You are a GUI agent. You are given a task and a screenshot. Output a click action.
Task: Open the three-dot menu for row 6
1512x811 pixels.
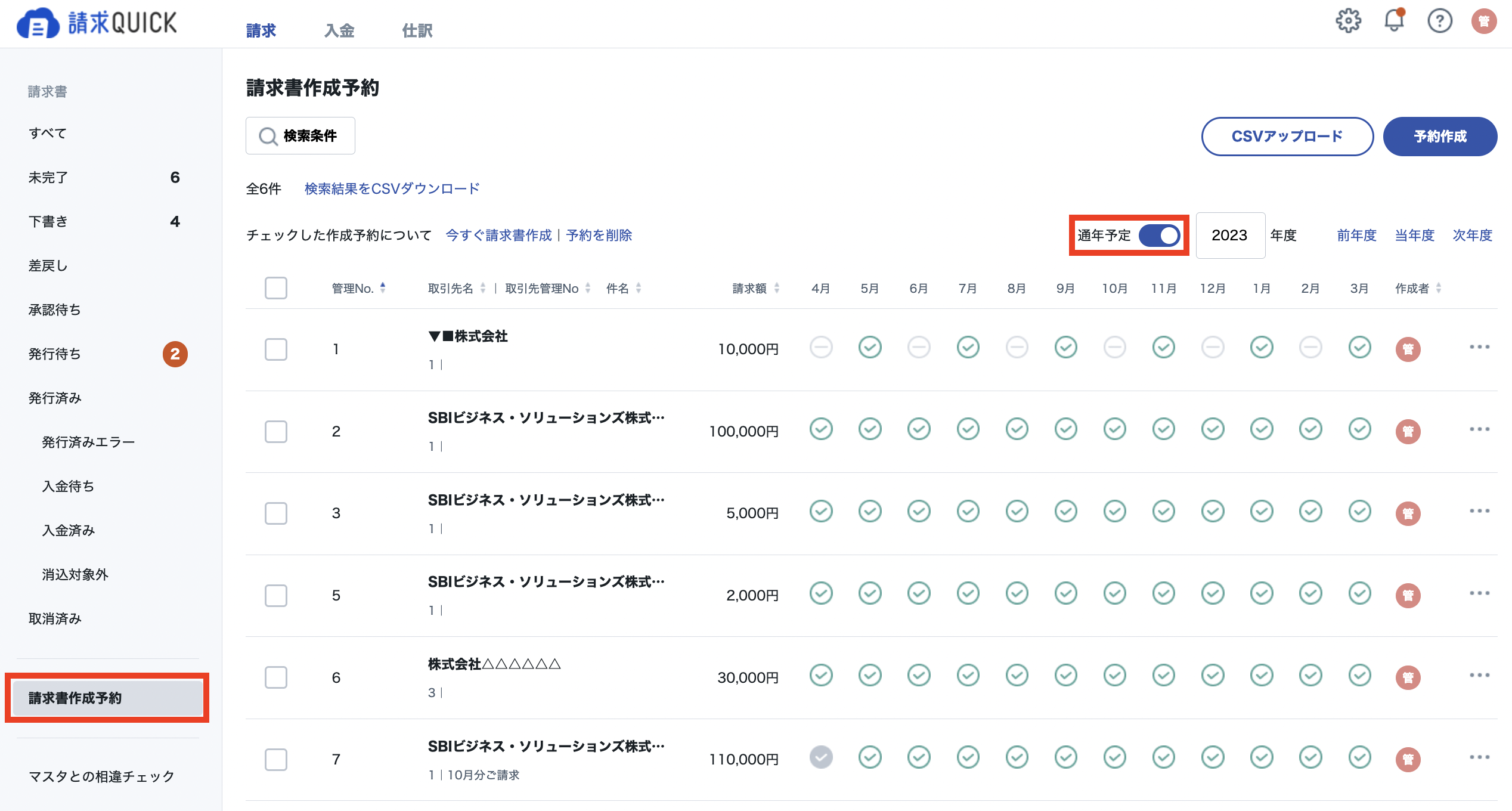tap(1479, 676)
